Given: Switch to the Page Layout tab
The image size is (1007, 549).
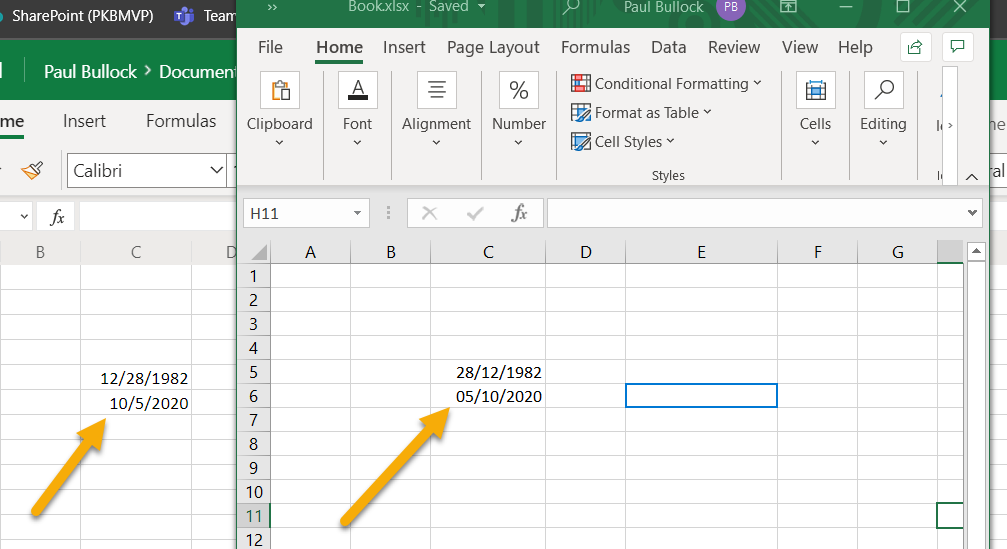Looking at the screenshot, I should point(493,47).
